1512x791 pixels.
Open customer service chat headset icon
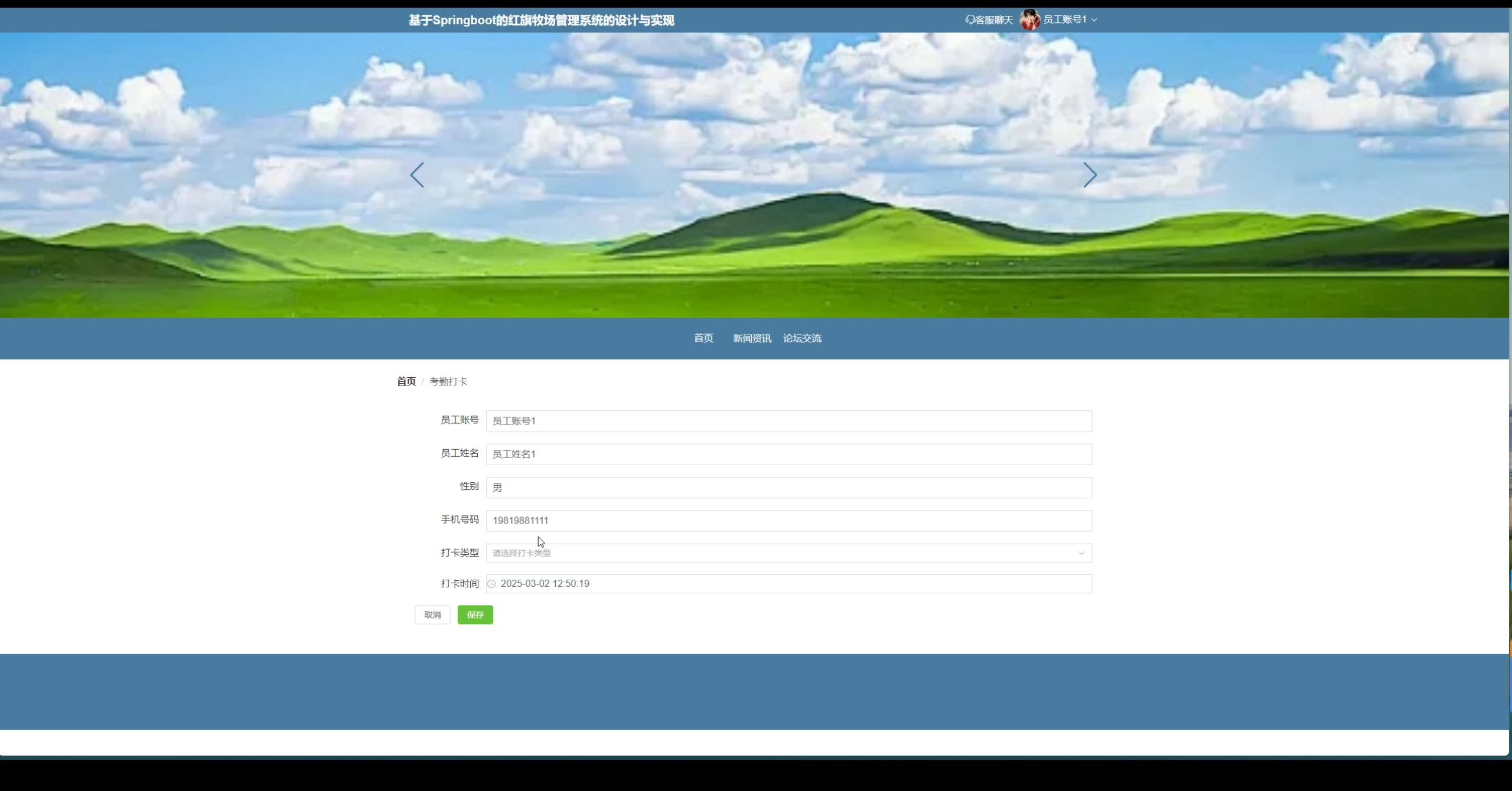969,20
